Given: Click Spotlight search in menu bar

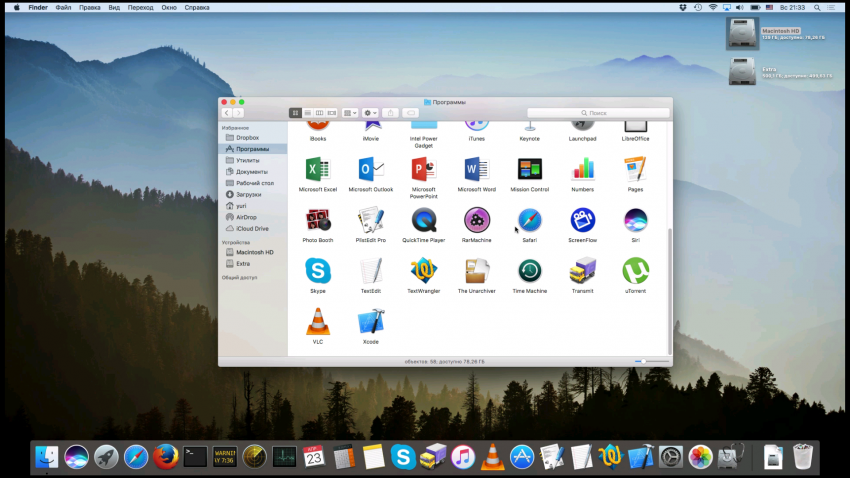Looking at the screenshot, I should [816, 8].
